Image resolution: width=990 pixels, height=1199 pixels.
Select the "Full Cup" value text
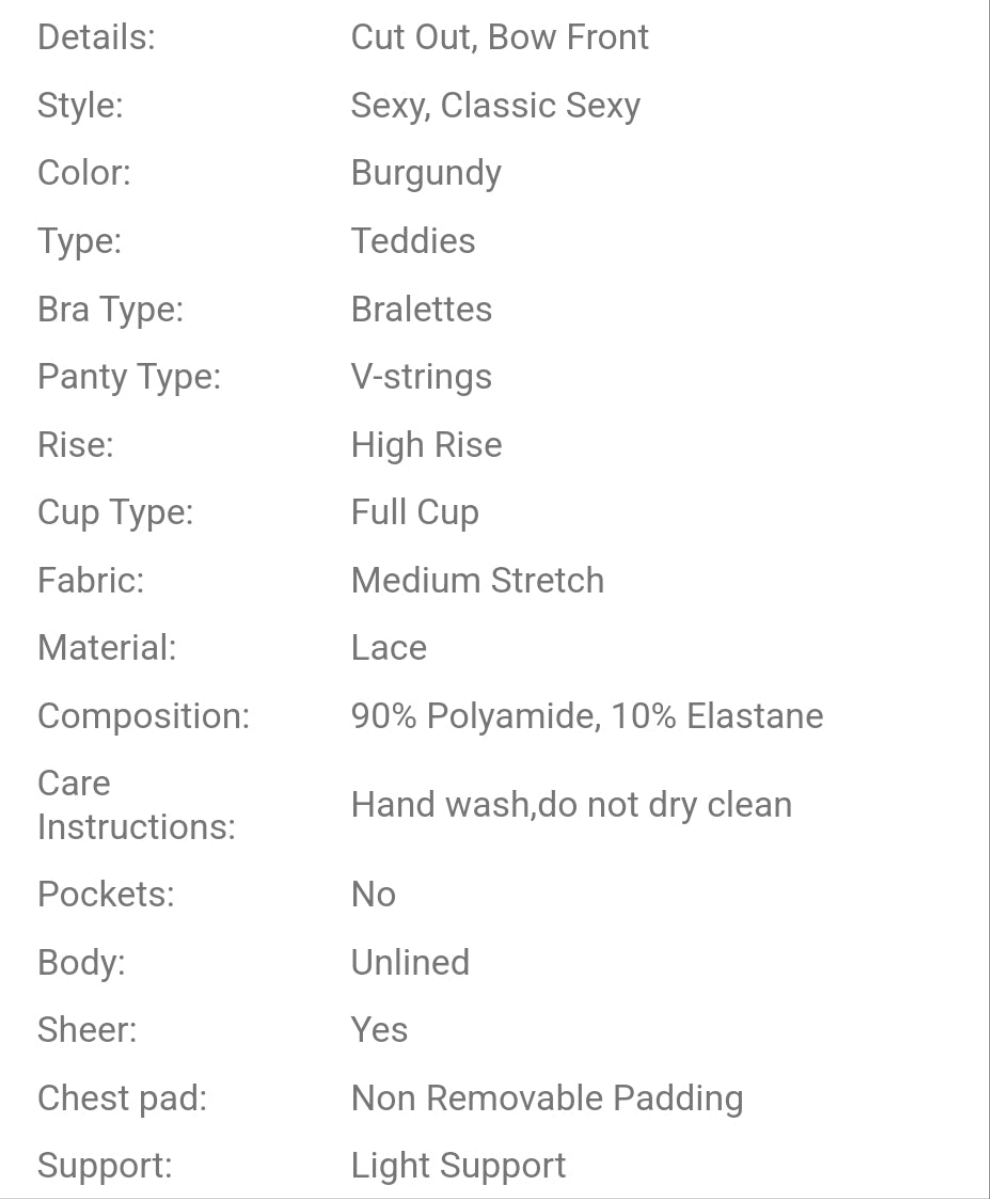click(x=415, y=513)
